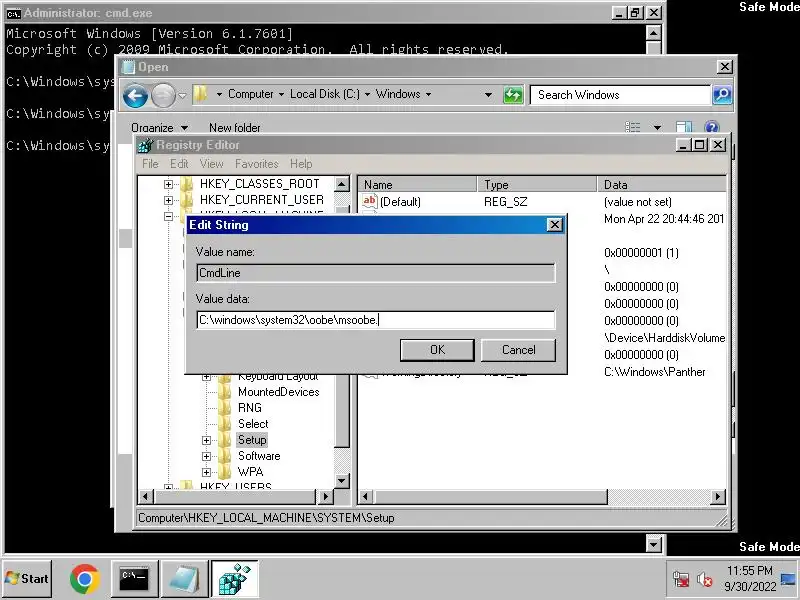Screen dimensions: 800x600
Task: Close the Edit String dialog
Action: click(554, 225)
